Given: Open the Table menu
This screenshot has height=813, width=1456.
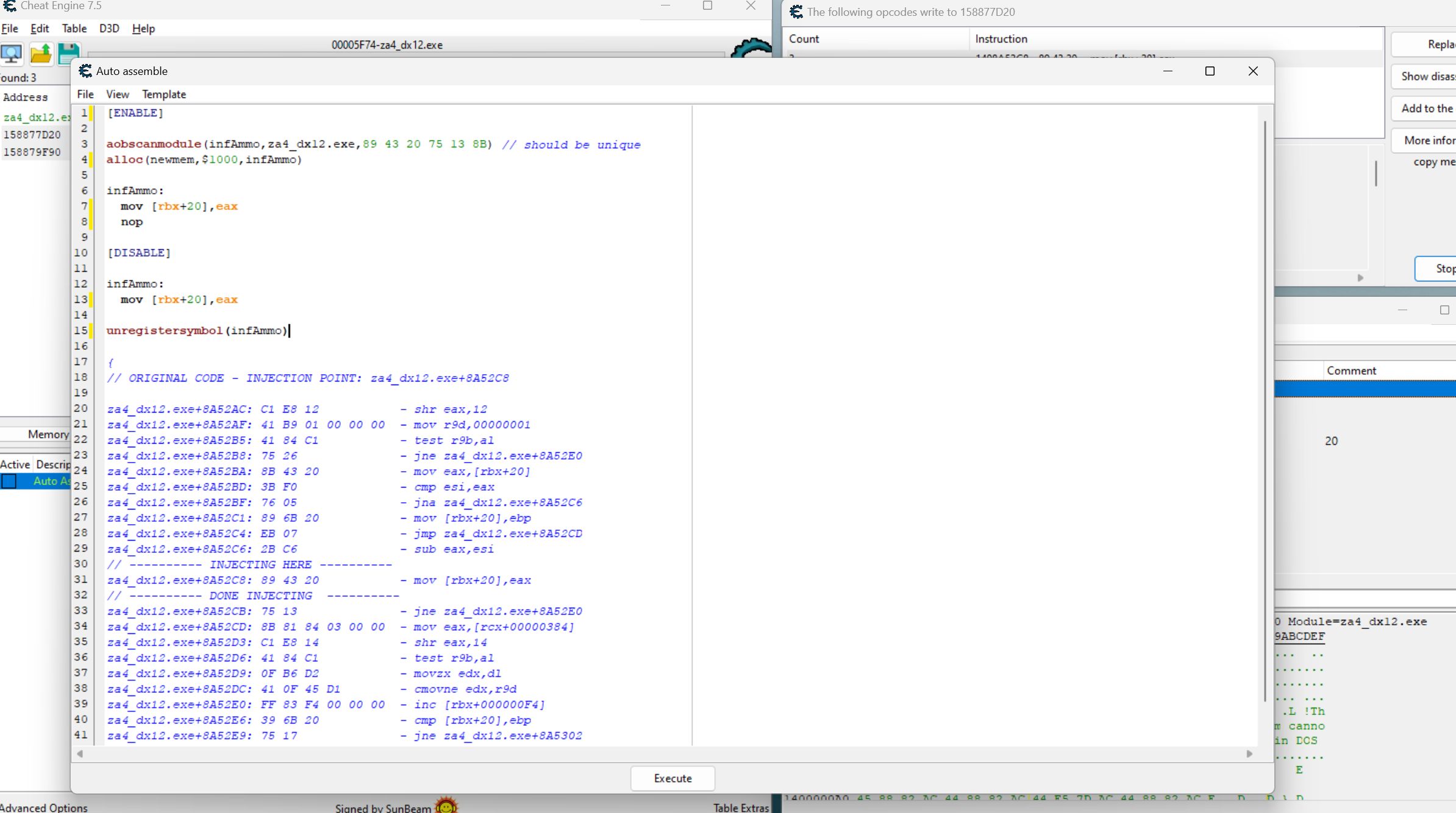Looking at the screenshot, I should coord(74,28).
